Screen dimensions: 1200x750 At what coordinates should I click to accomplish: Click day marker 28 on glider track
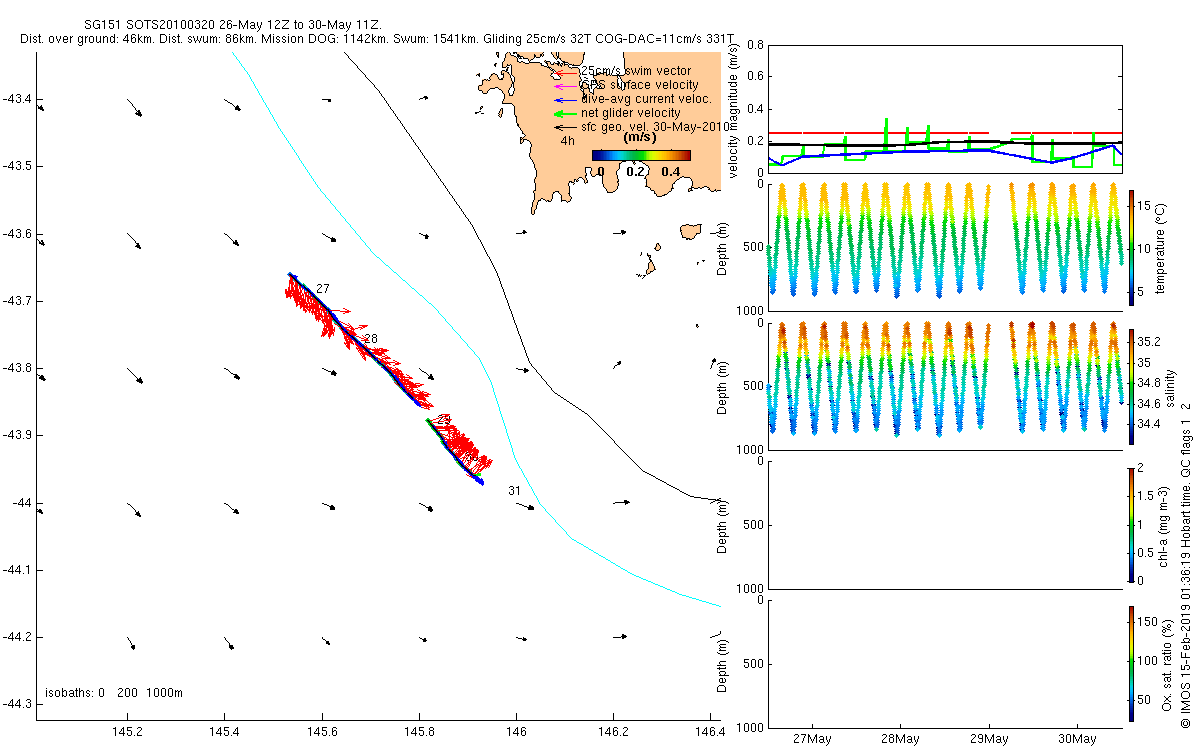(x=370, y=340)
